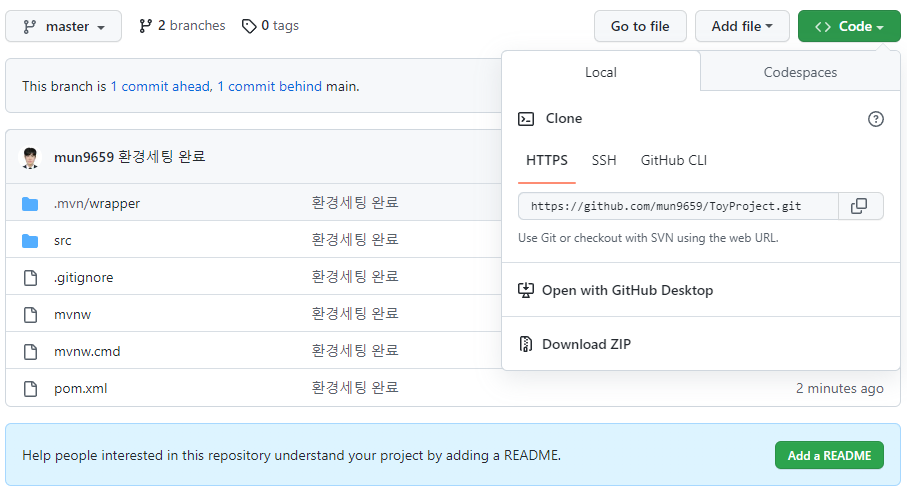Click the 2 minutes ago timestamp

pyautogui.click(x=840, y=388)
